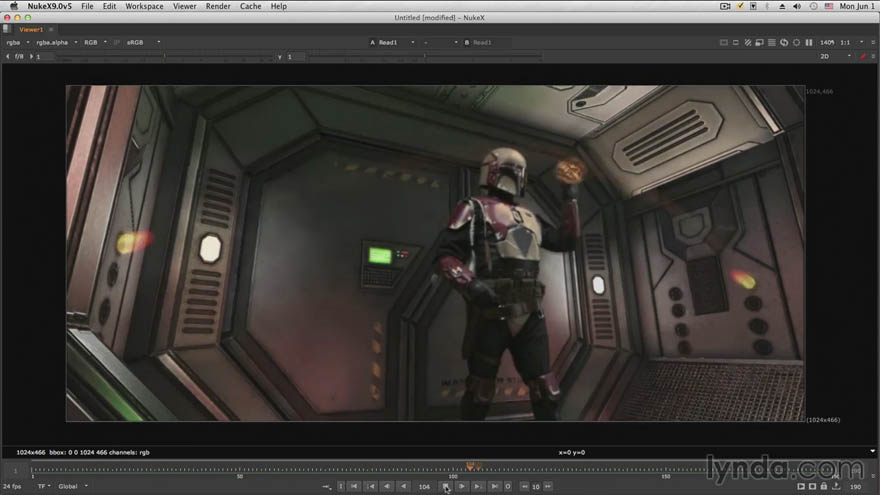Open the B input Read1 dropdown
The height and width of the screenshot is (495, 880).
click(x=487, y=42)
